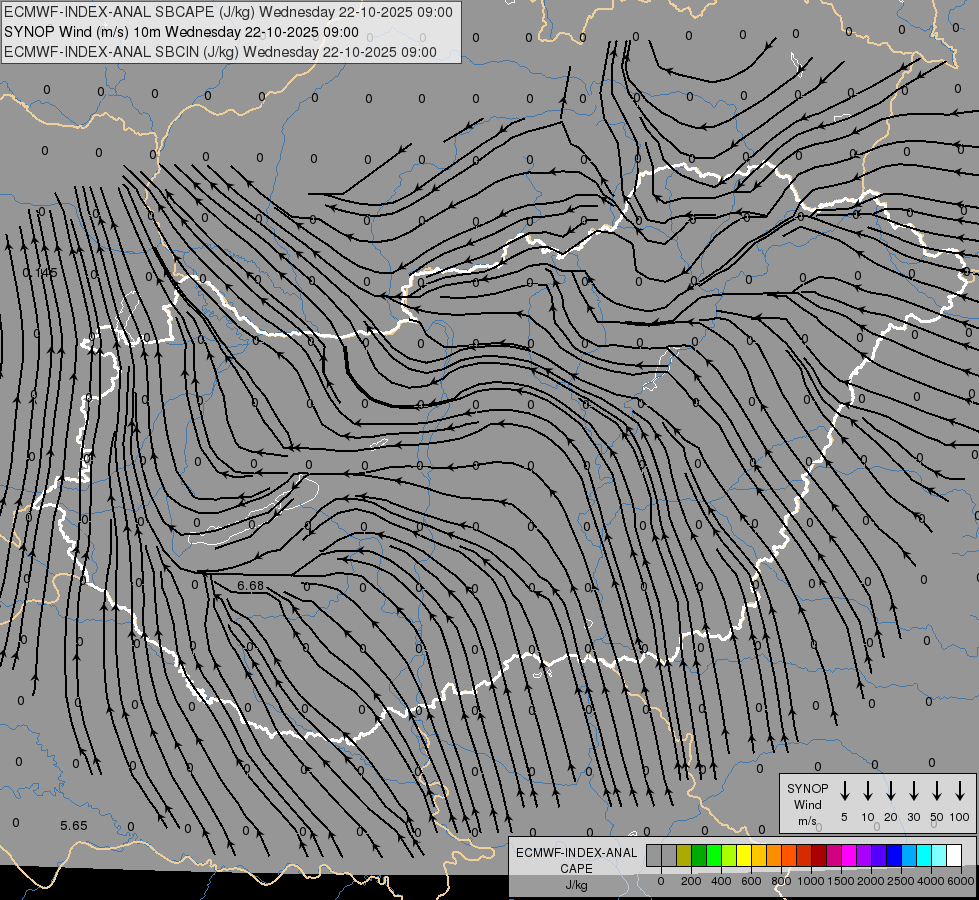Click the number 20 under wind arrow
The image size is (979, 900).
[891, 817]
